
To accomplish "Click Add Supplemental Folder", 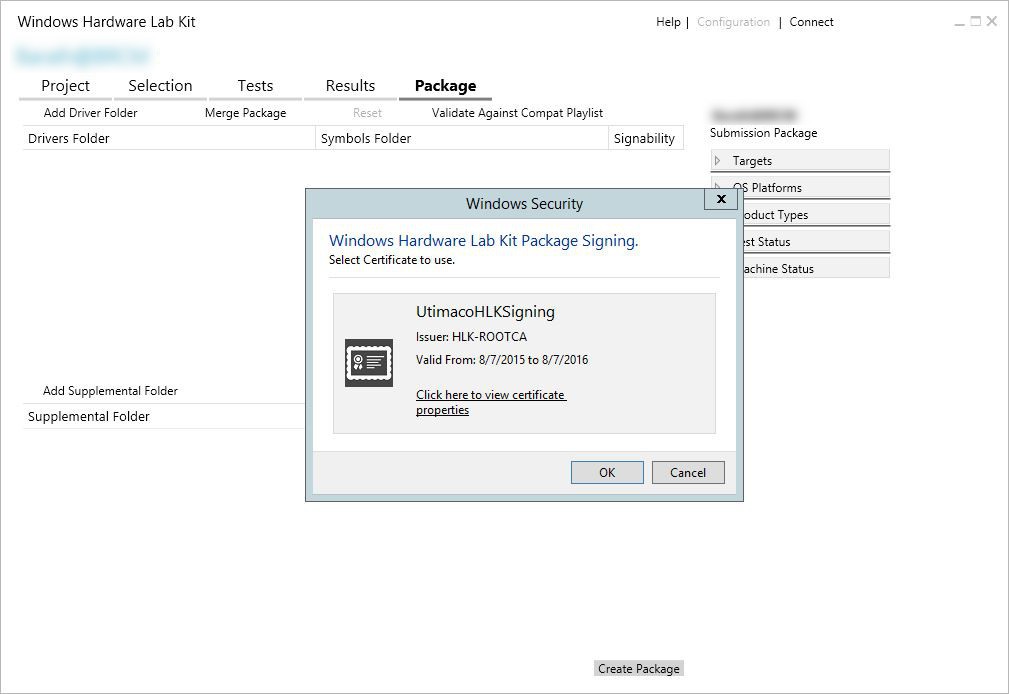I will click(110, 391).
